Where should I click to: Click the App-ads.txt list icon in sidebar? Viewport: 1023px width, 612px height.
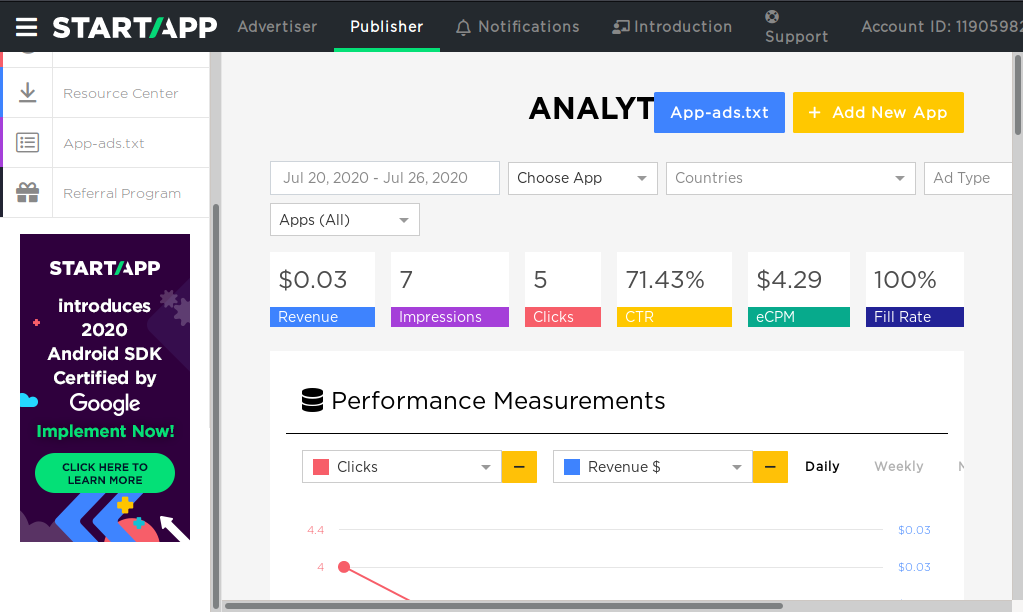point(27,142)
